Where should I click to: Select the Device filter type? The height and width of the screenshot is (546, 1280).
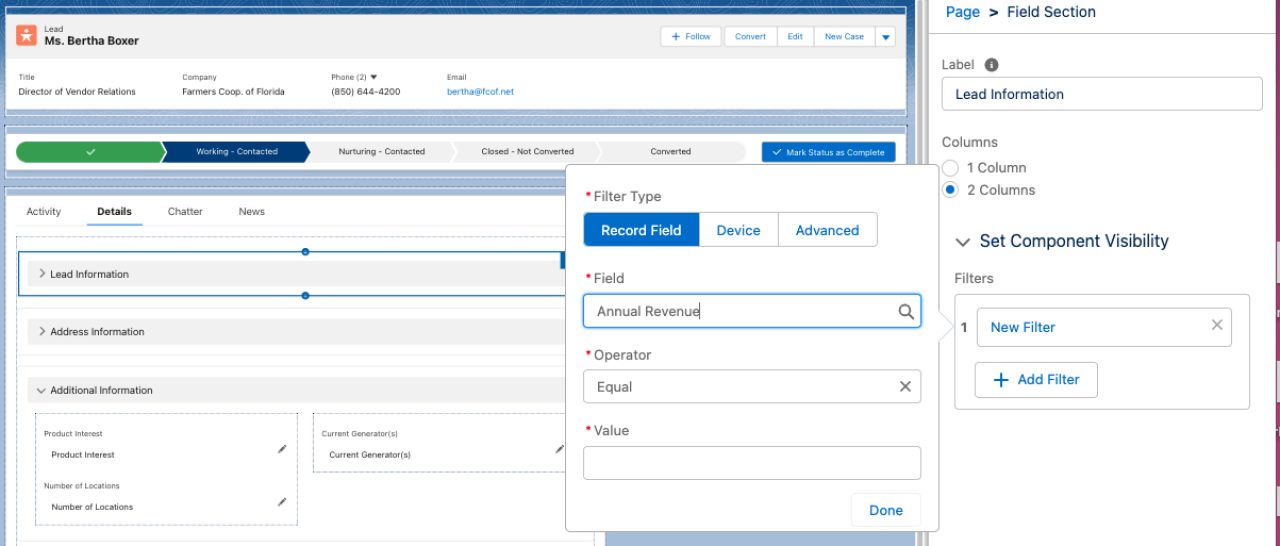tap(739, 230)
